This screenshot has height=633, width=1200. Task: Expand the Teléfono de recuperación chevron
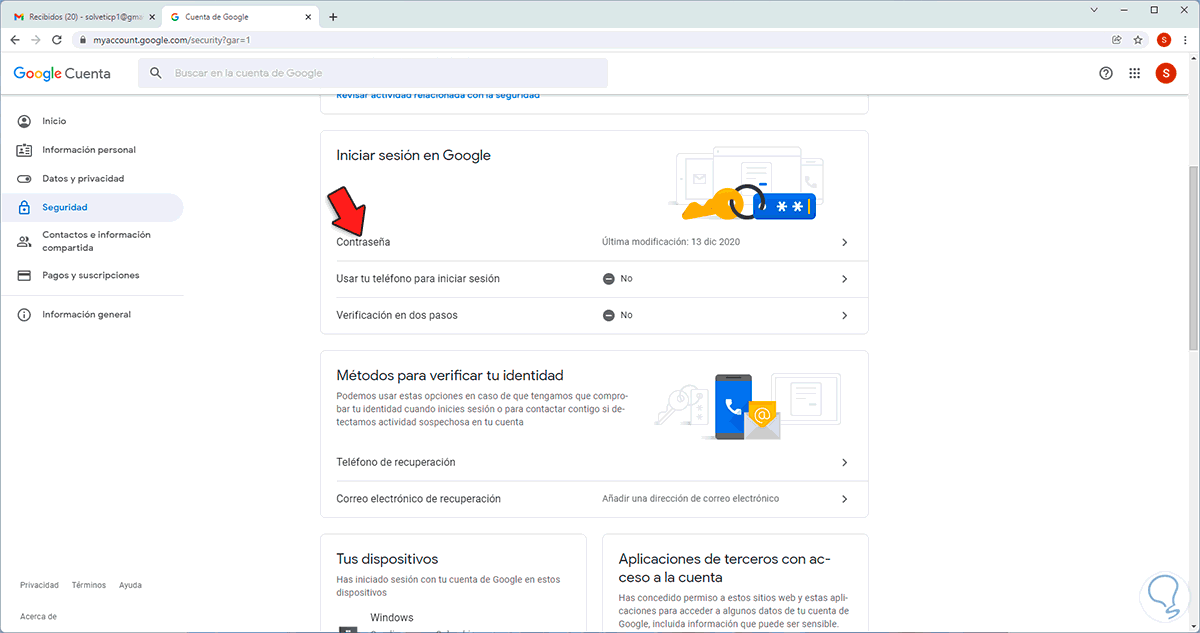pyautogui.click(x=844, y=463)
